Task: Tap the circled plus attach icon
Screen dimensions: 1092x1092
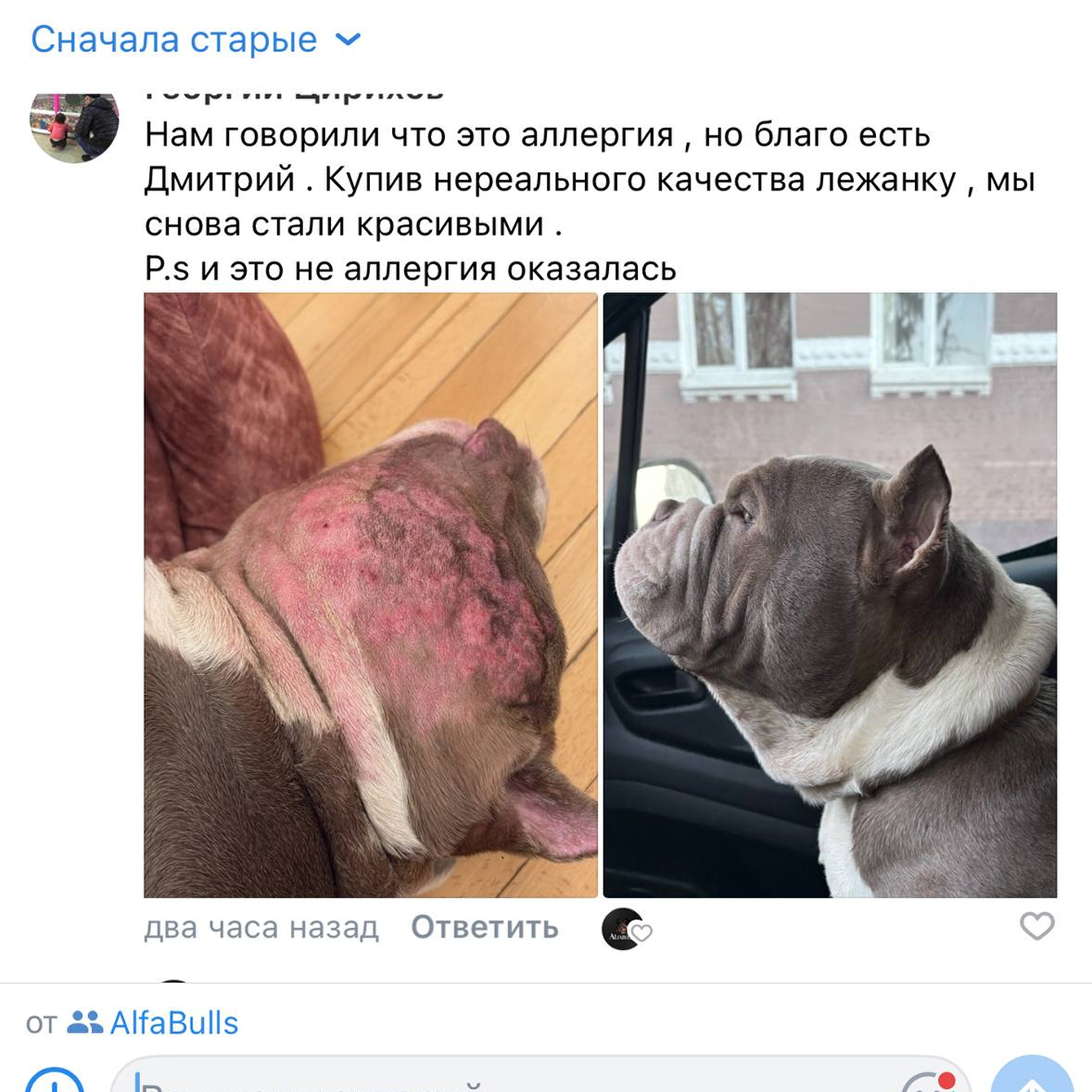Action: (x=55, y=1081)
